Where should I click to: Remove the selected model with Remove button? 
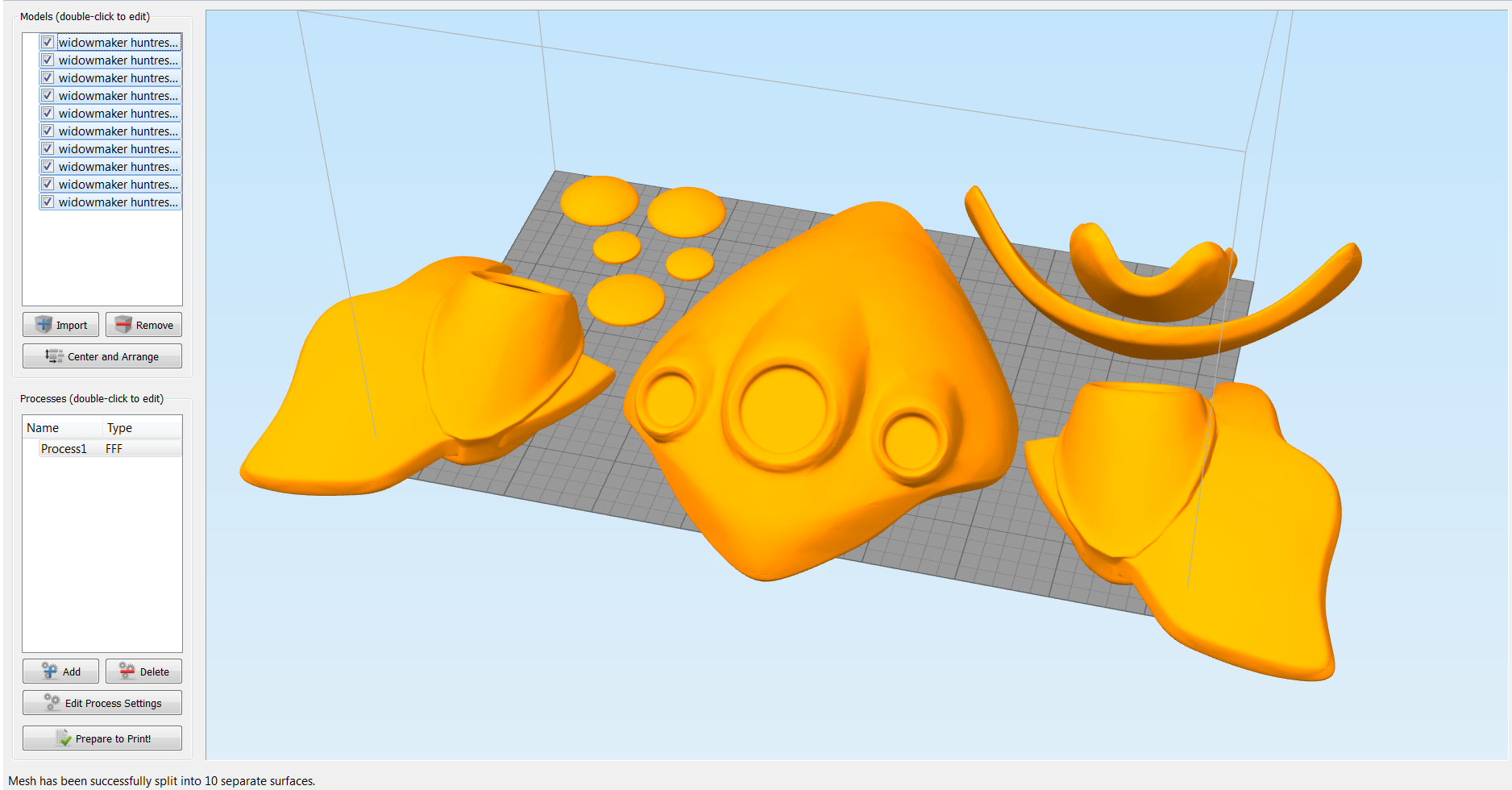(x=143, y=325)
